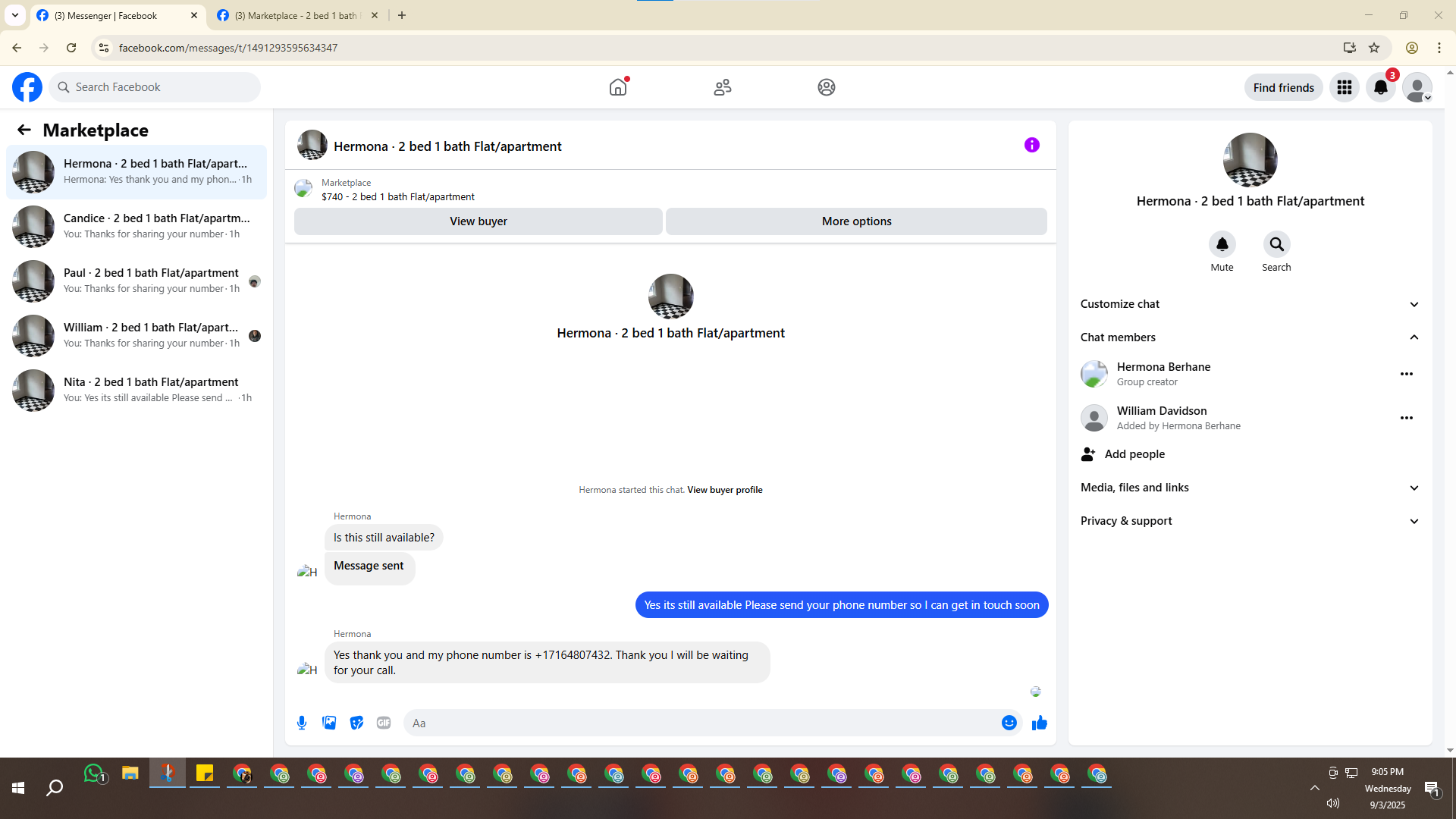Open WhatsApp from the taskbar
The image size is (1456, 819).
point(93,773)
